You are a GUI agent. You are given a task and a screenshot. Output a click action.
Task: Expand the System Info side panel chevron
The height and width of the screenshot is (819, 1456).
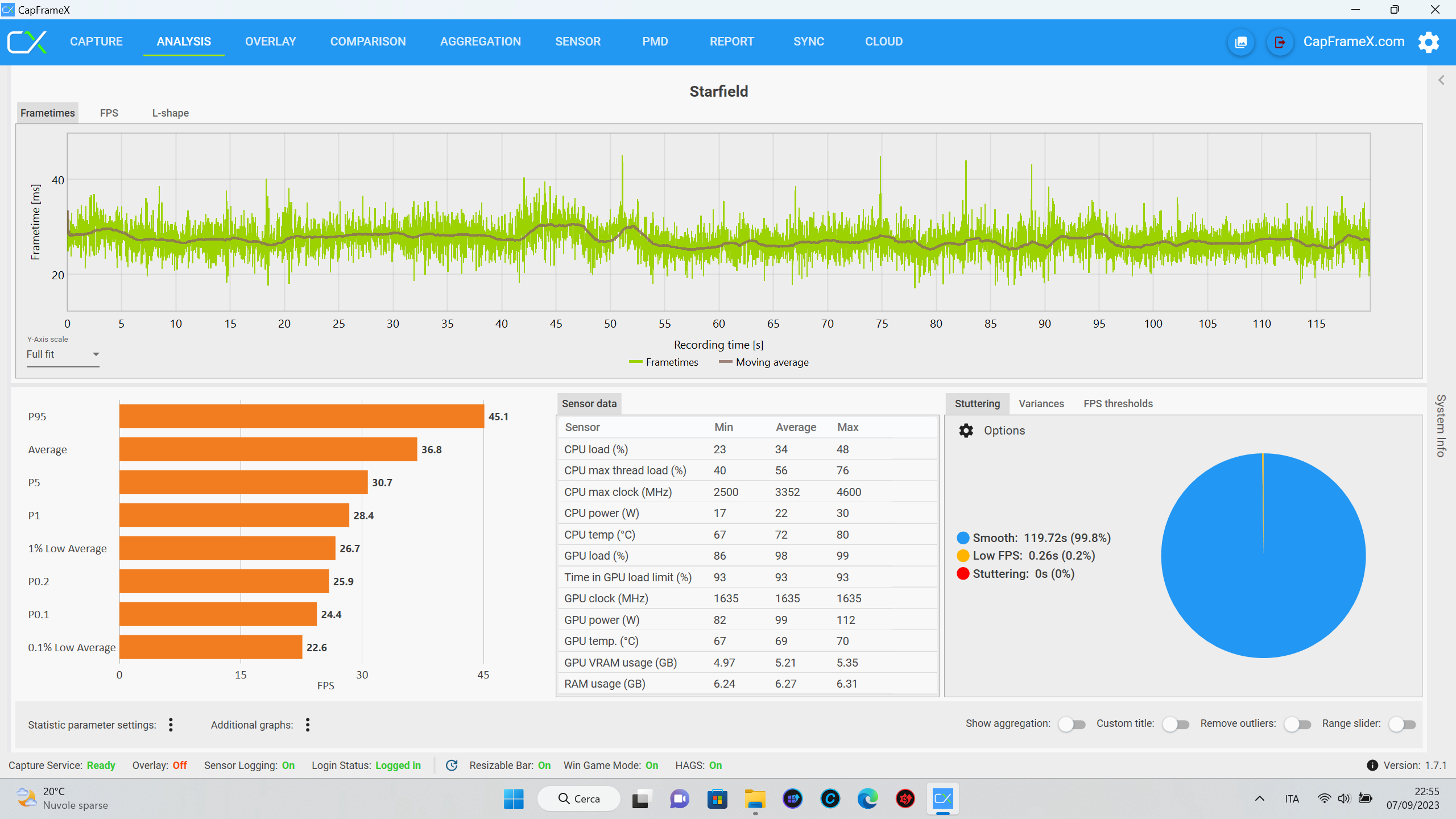1441,80
